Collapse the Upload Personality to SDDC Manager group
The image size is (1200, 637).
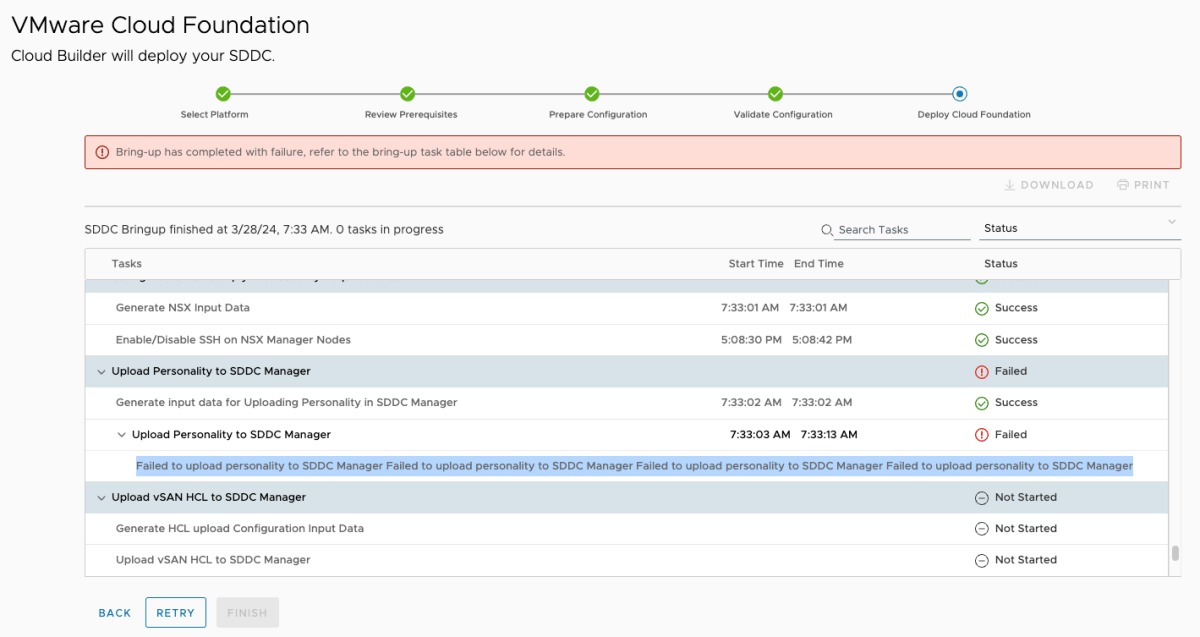pyautogui.click(x=101, y=371)
